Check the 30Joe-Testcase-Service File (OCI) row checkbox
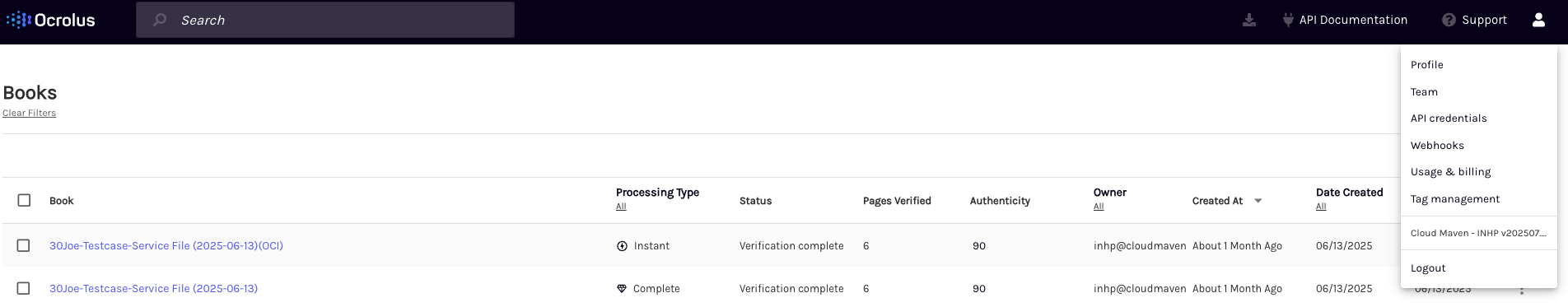Viewport: 1568px width, 307px height. pyautogui.click(x=24, y=245)
